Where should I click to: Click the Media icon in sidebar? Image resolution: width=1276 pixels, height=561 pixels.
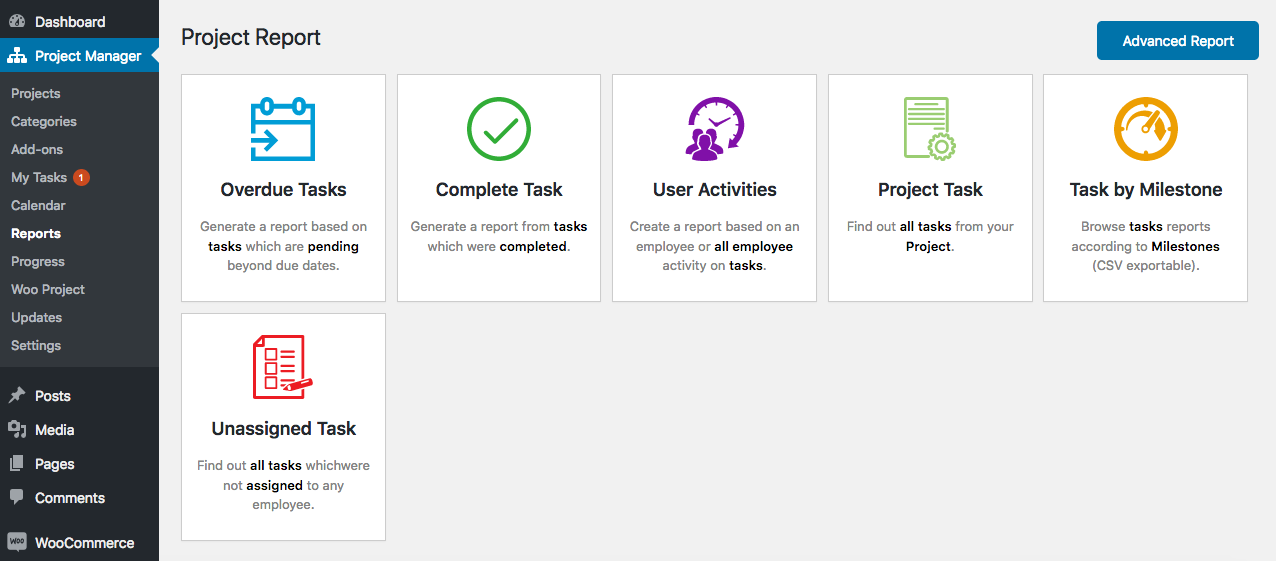(x=17, y=429)
